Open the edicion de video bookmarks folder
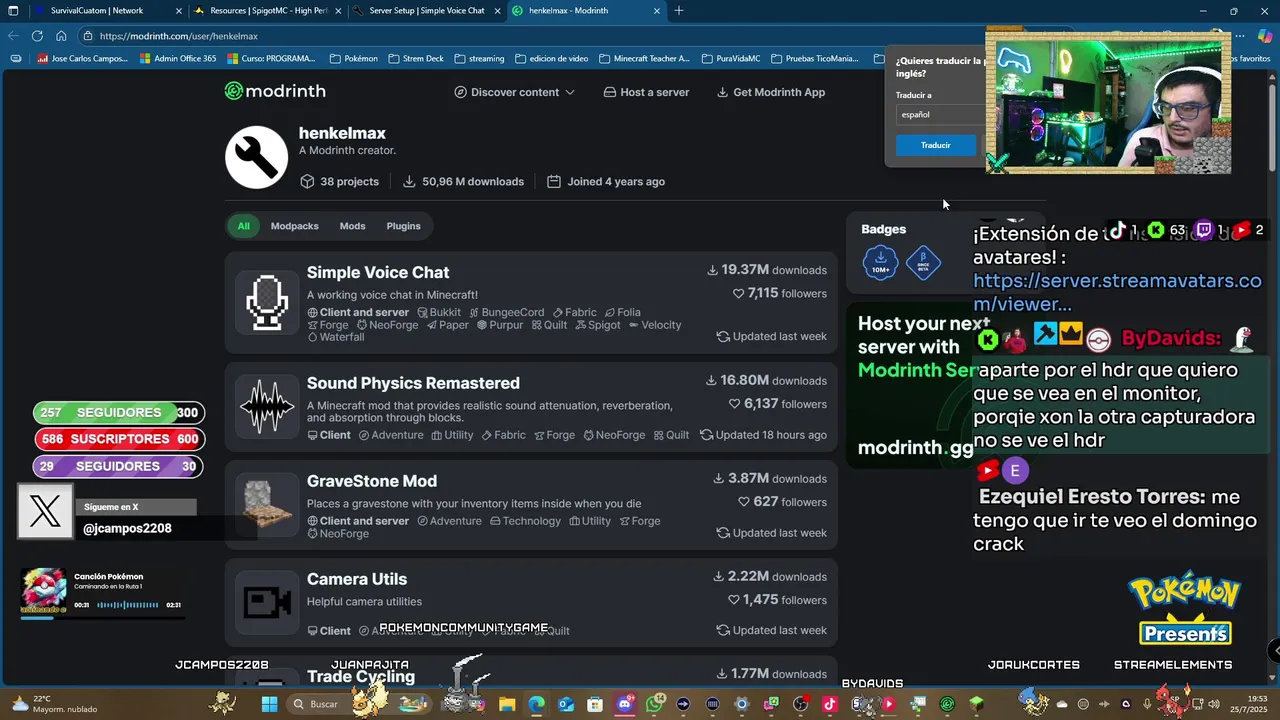The width and height of the screenshot is (1280, 720). (551, 59)
